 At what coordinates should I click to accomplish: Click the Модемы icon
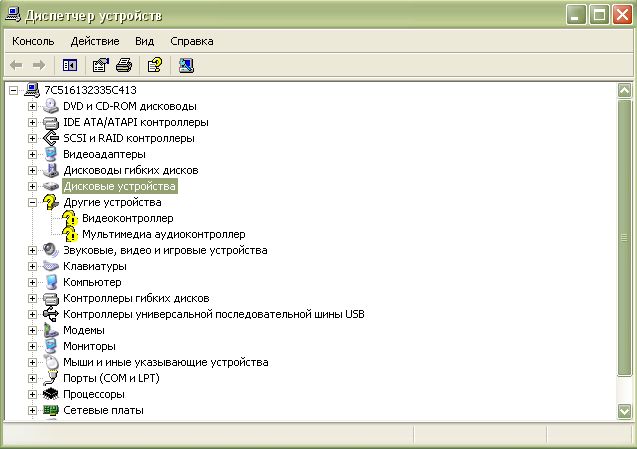click(x=51, y=330)
